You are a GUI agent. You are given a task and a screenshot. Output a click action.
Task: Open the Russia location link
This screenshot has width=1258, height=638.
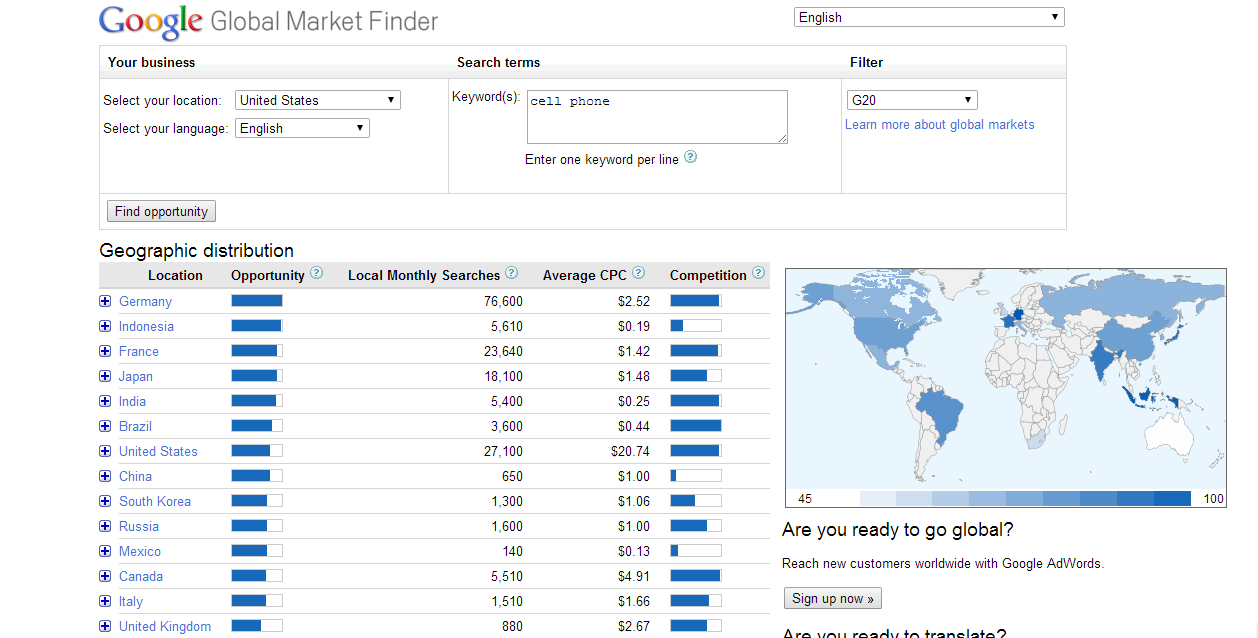coord(139,526)
